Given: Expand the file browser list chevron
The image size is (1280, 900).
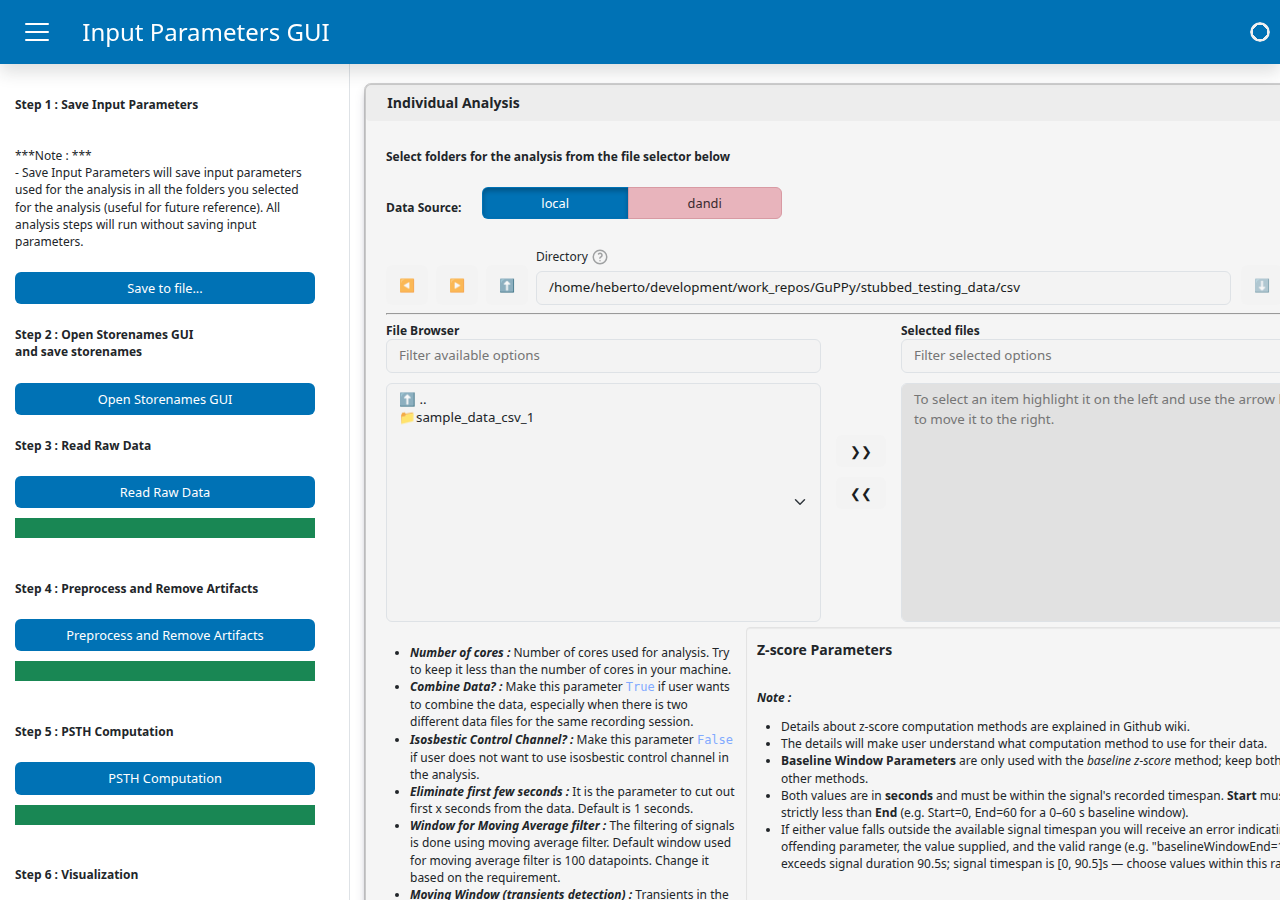Looking at the screenshot, I should pyautogui.click(x=800, y=502).
